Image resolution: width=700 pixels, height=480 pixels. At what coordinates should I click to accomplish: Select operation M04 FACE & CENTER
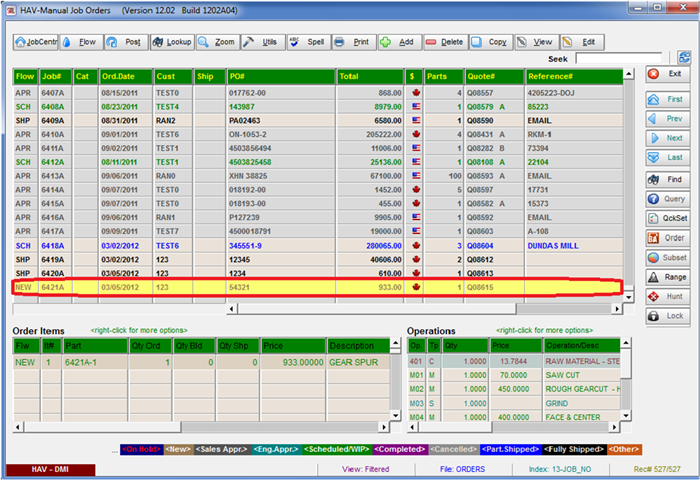pyautogui.click(x=514, y=417)
